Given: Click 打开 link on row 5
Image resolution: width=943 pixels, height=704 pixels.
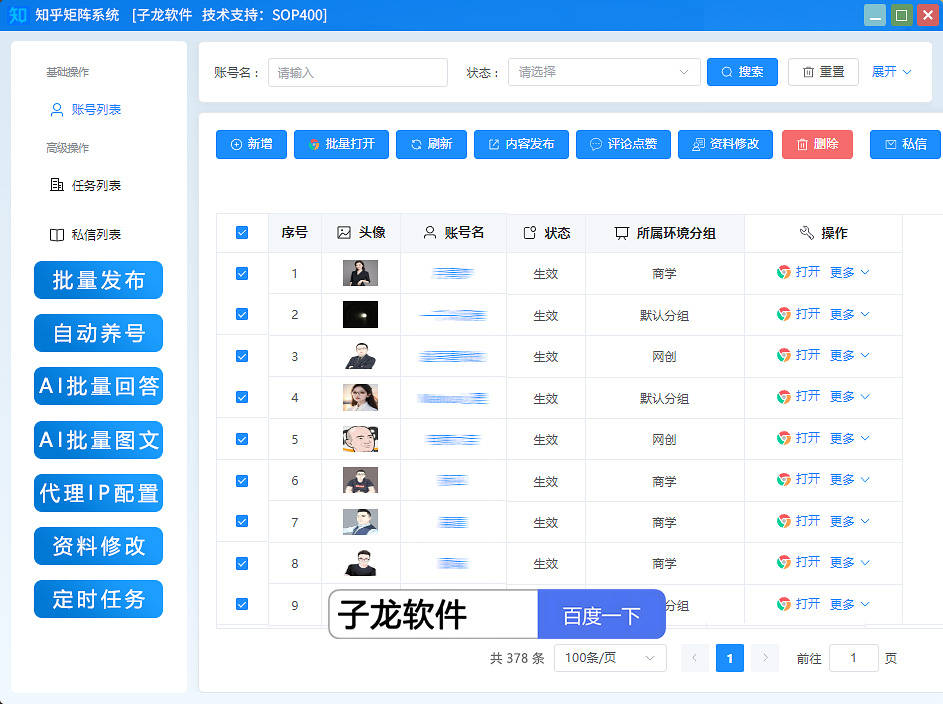Looking at the screenshot, I should click(x=809, y=438).
